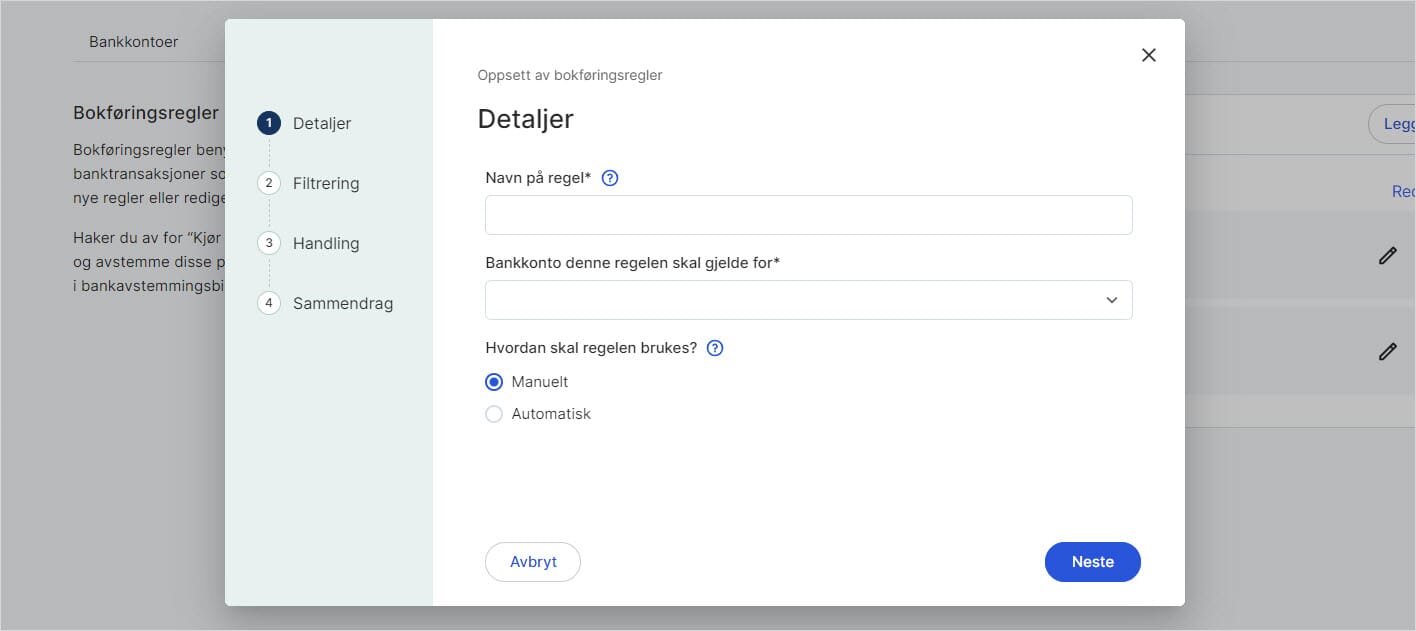Click the Bankkonto denne regelen combo box field

(809, 300)
